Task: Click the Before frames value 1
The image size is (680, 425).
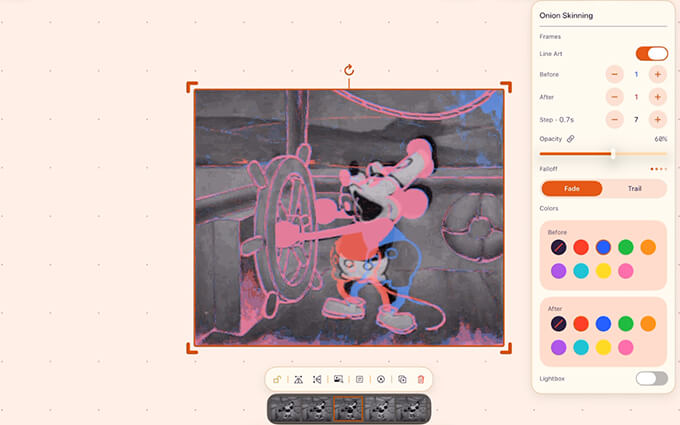Action: (x=636, y=74)
